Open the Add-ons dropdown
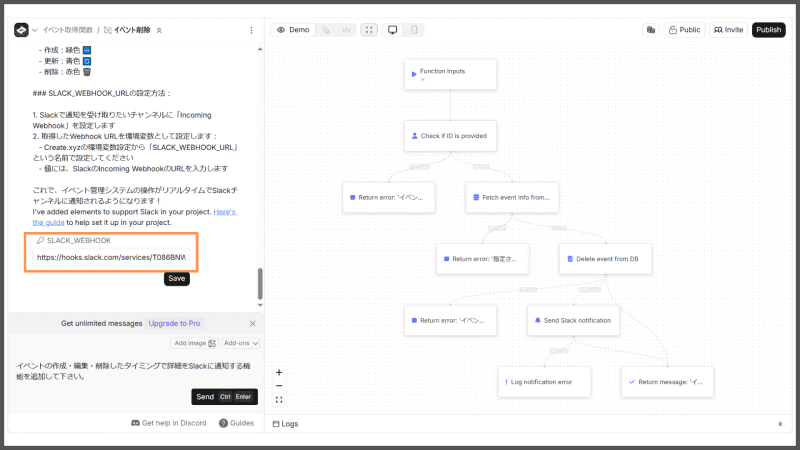Screen dimensions: 800x450 [241, 343]
